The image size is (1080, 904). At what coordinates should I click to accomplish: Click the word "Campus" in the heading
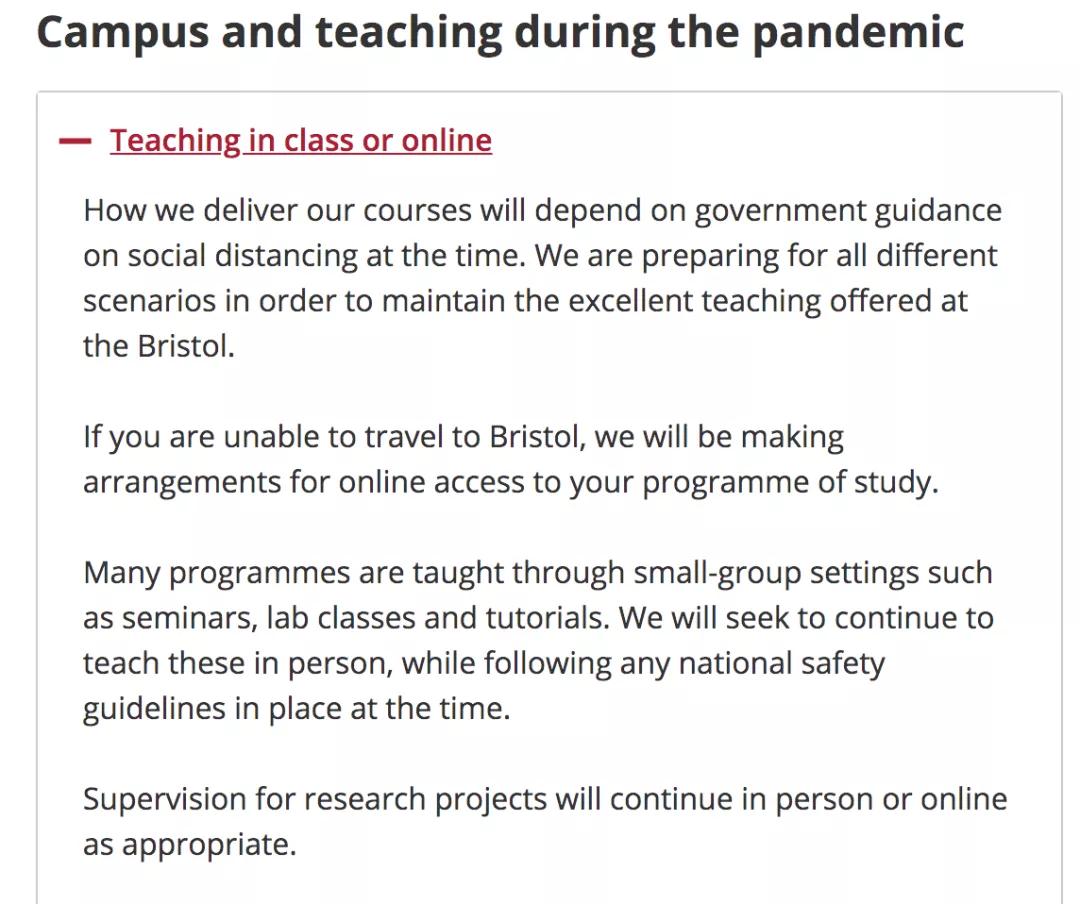[x=122, y=33]
